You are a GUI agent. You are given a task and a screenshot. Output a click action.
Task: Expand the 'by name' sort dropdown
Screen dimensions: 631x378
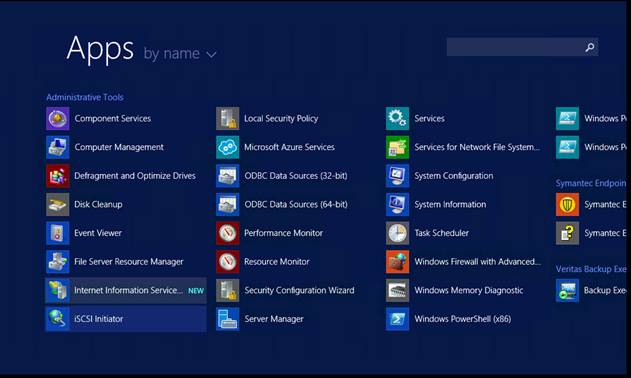[180, 54]
